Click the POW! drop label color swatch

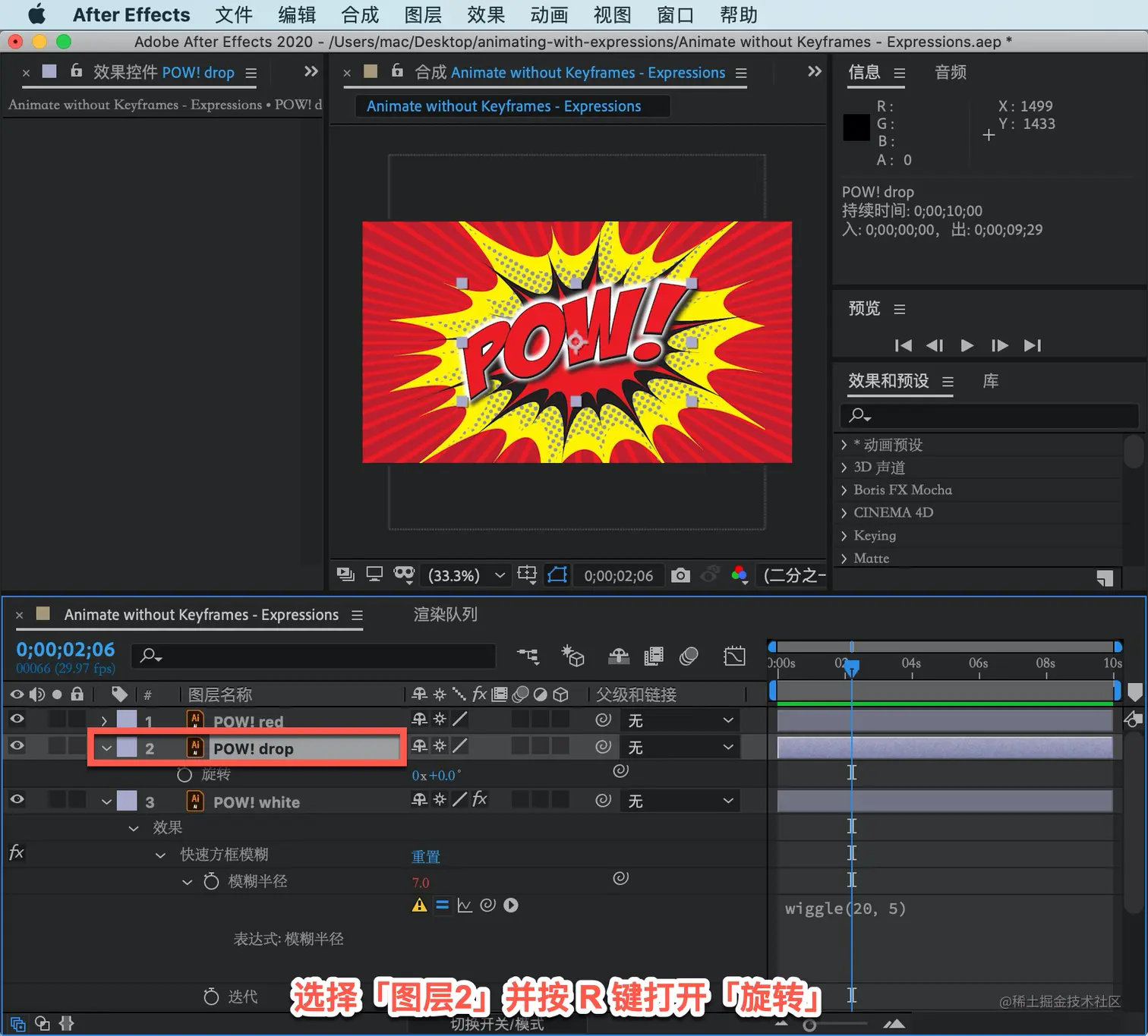127,748
